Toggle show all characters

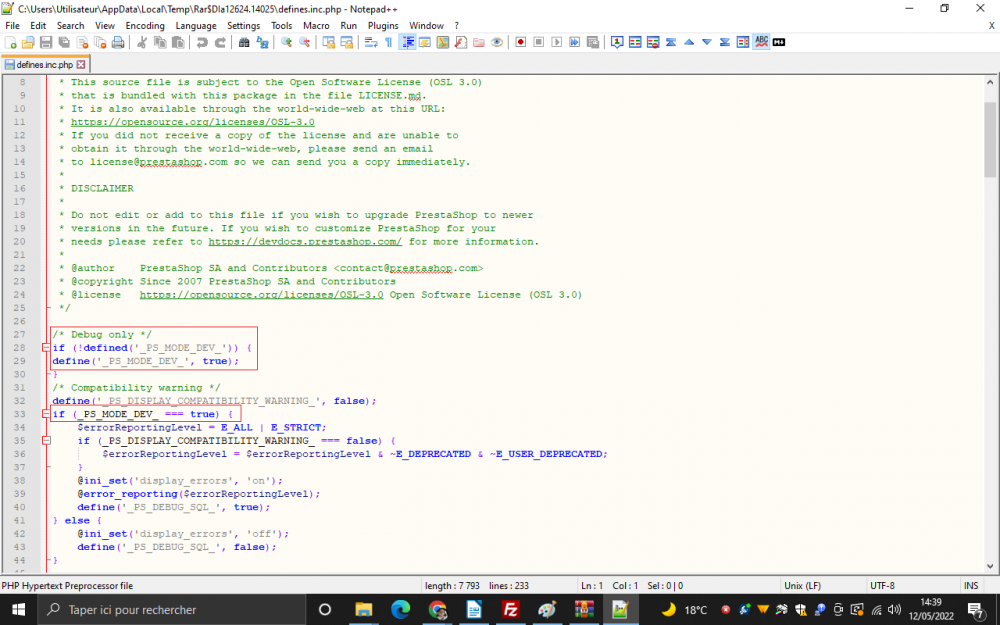pos(388,44)
